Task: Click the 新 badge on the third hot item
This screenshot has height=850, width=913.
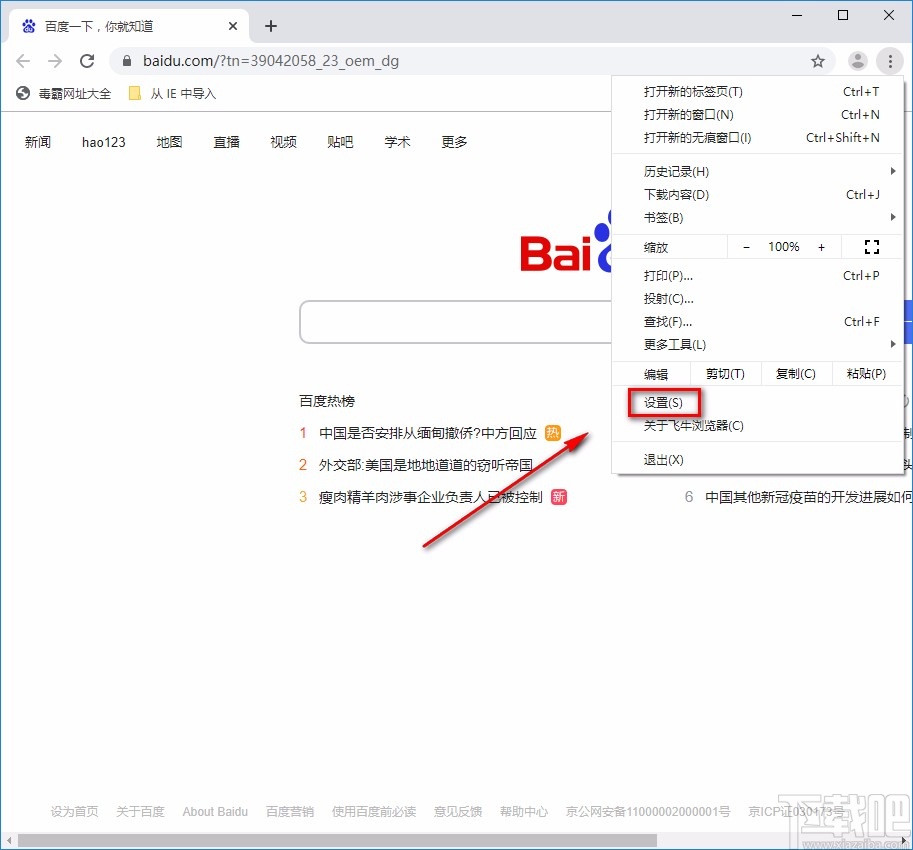Action: tap(559, 497)
